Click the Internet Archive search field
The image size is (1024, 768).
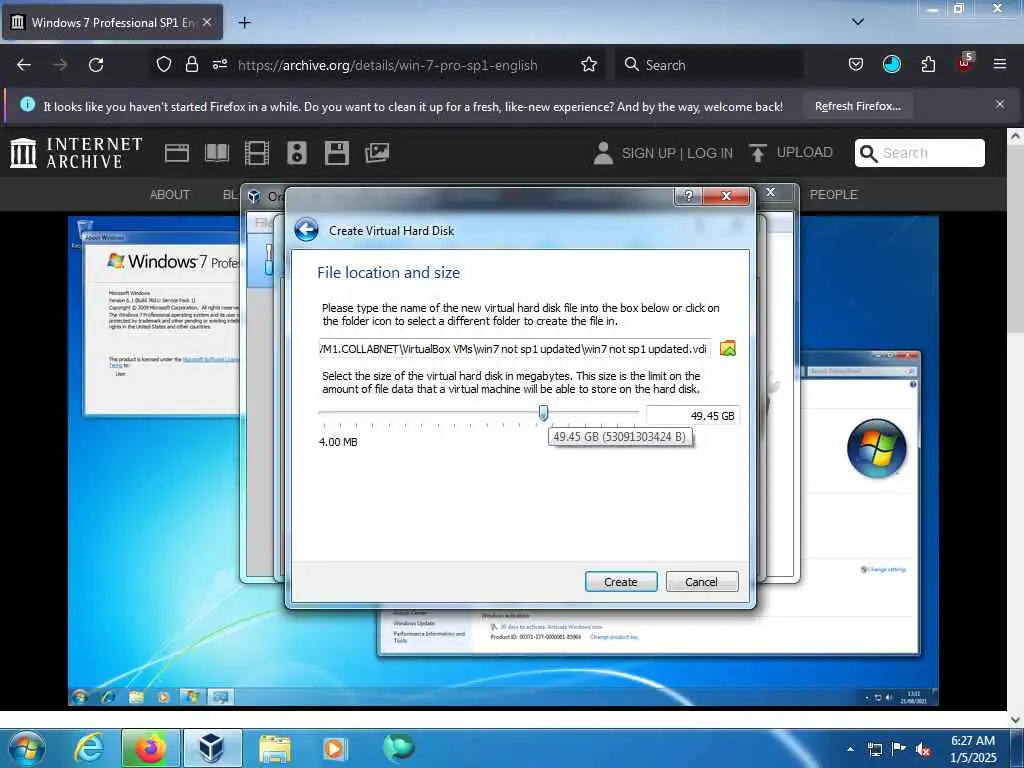pyautogui.click(x=920, y=153)
